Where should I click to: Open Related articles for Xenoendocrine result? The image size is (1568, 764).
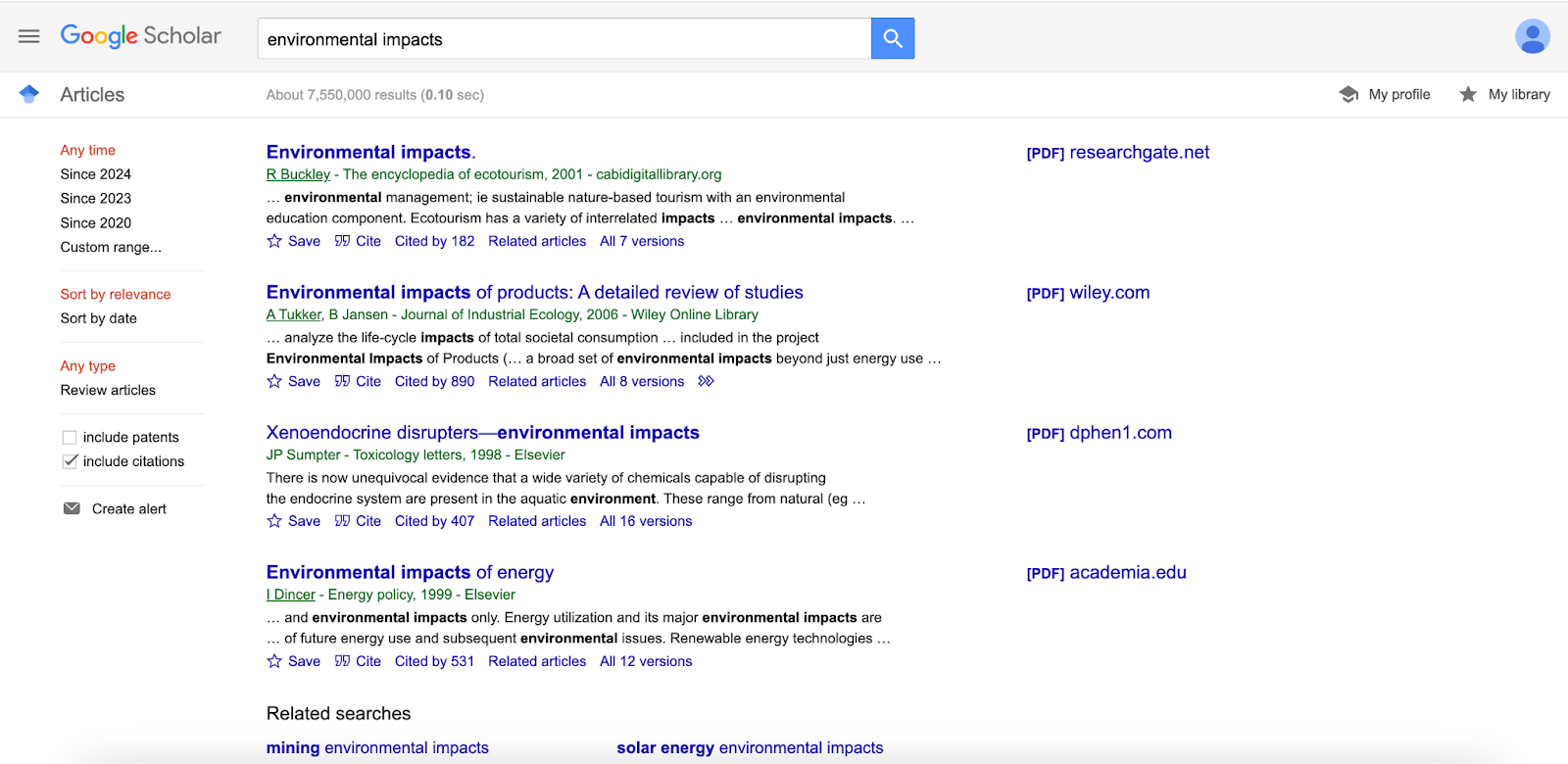[537, 521]
